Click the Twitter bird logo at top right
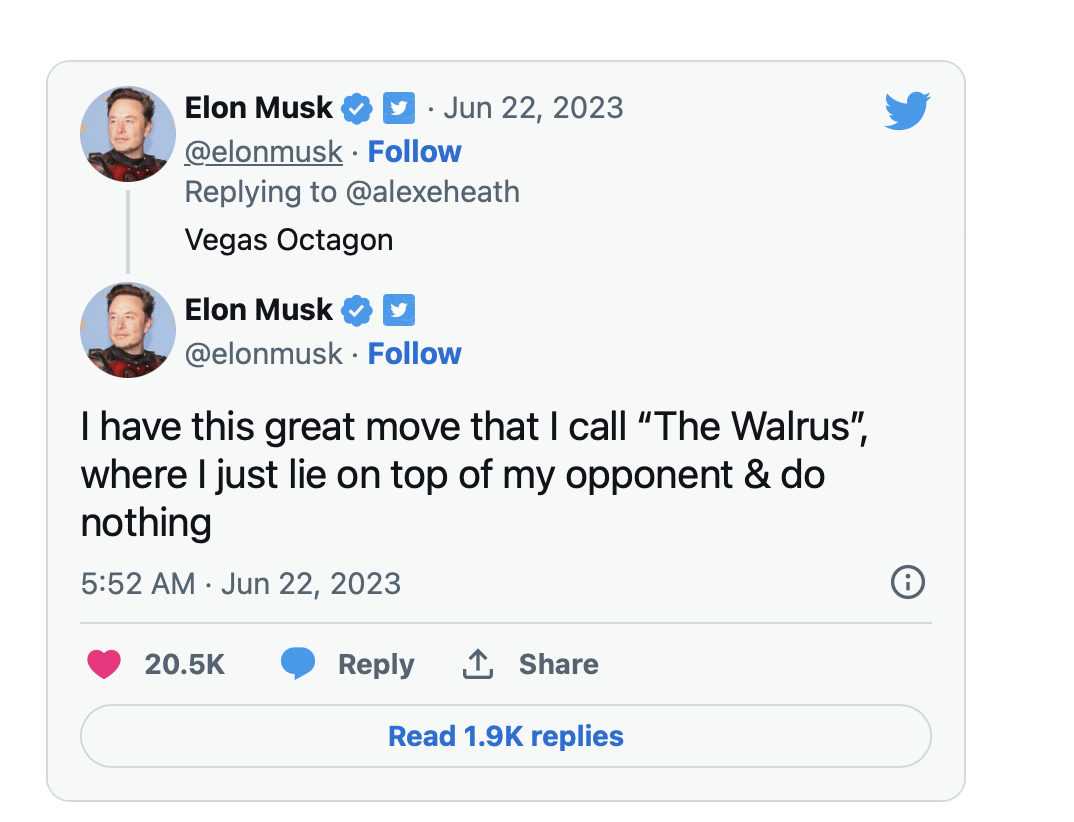 pos(907,110)
